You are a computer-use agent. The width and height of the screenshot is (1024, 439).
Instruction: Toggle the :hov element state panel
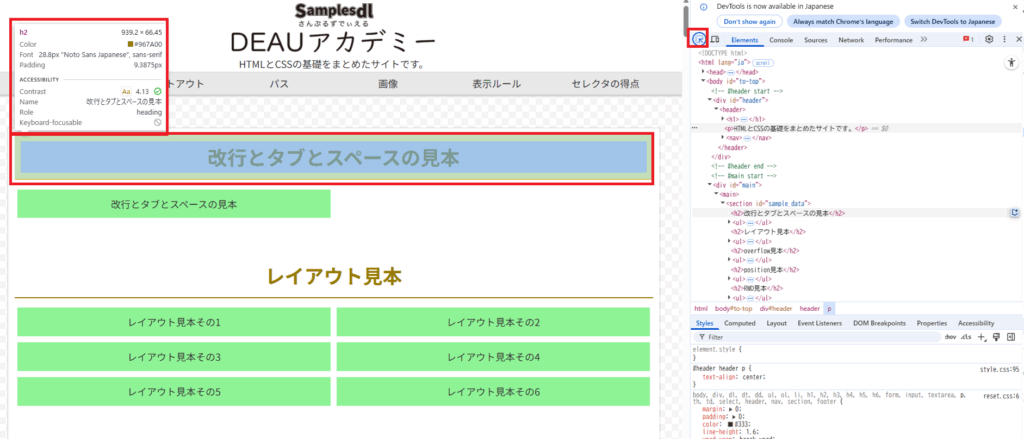(950, 337)
